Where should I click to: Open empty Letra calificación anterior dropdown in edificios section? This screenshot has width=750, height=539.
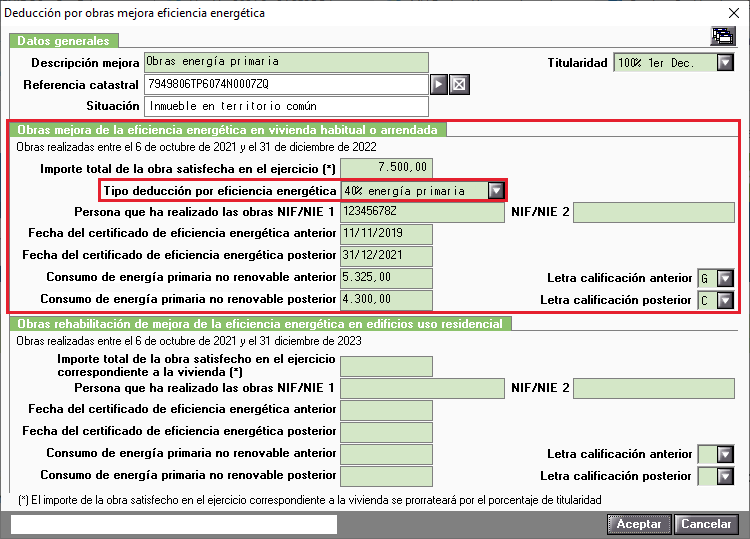(725, 454)
